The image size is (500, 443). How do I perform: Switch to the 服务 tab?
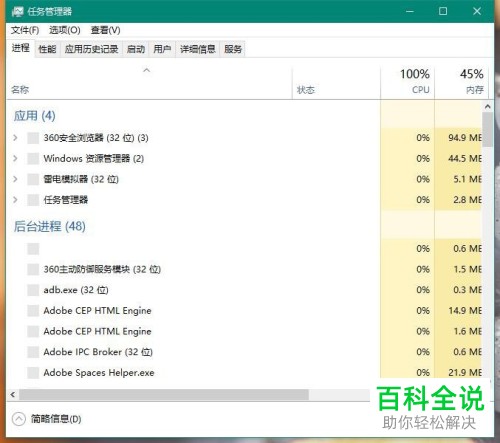(233, 49)
